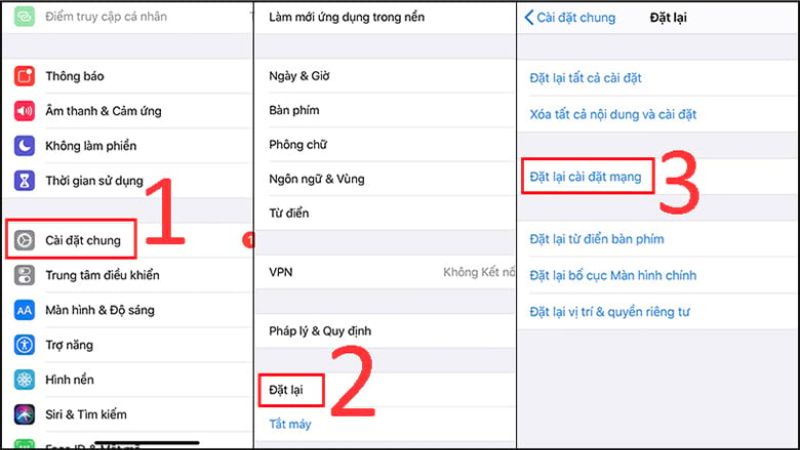Select the Không làm phiền moon icon
Screen dimensions: 800x450
pos(24,145)
